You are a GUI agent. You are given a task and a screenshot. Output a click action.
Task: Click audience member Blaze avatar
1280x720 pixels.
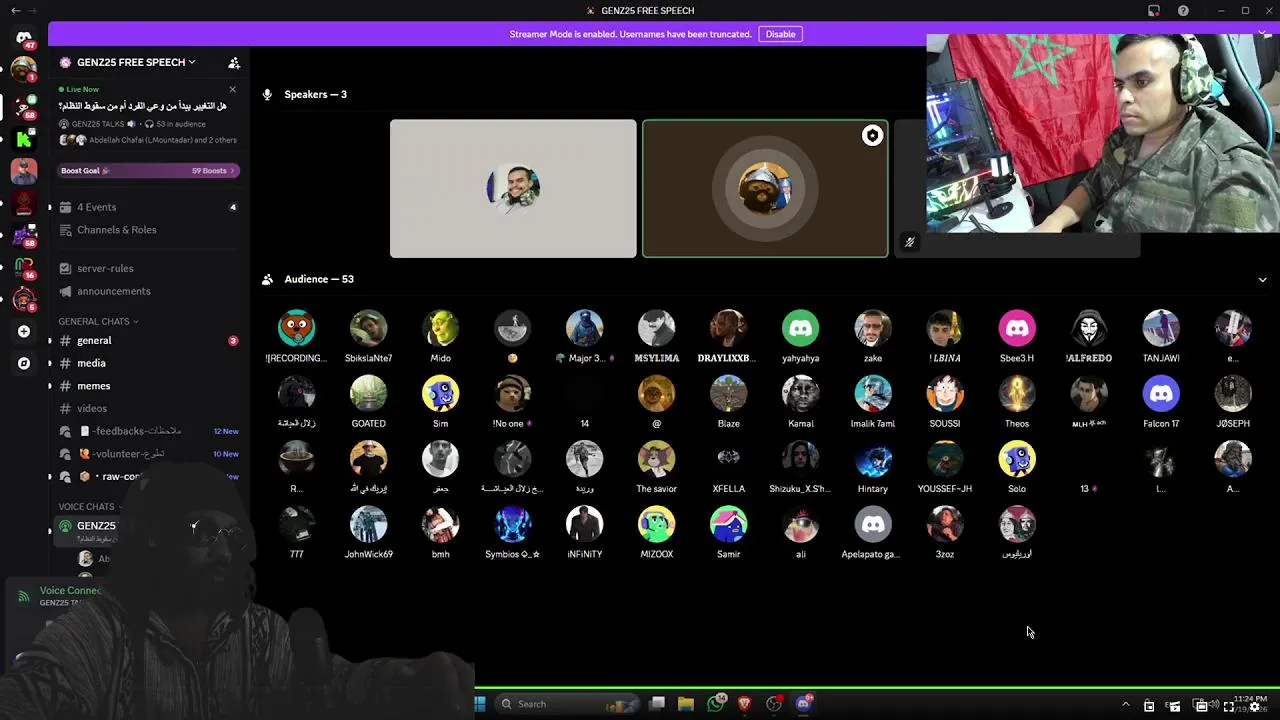pos(729,394)
